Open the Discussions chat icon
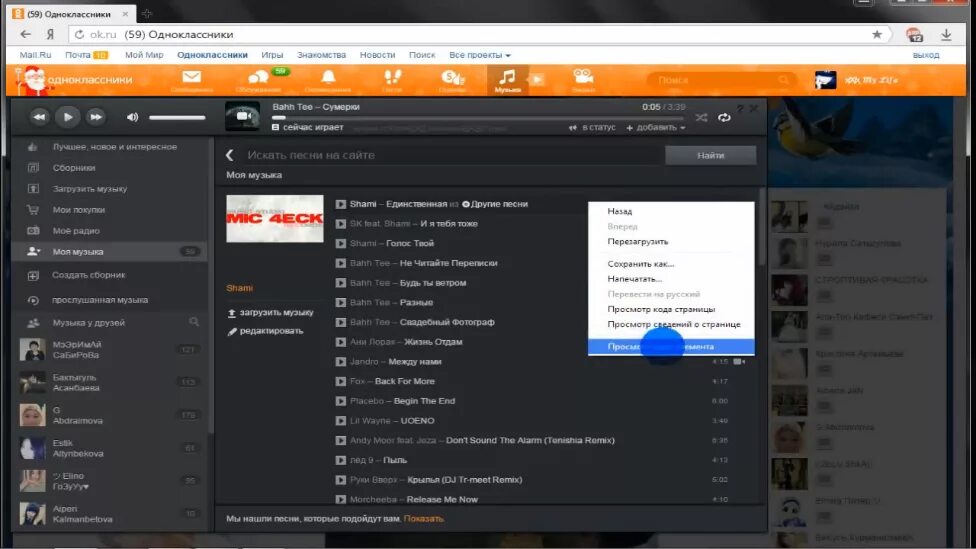Image resolution: width=976 pixels, height=549 pixels. click(x=258, y=77)
